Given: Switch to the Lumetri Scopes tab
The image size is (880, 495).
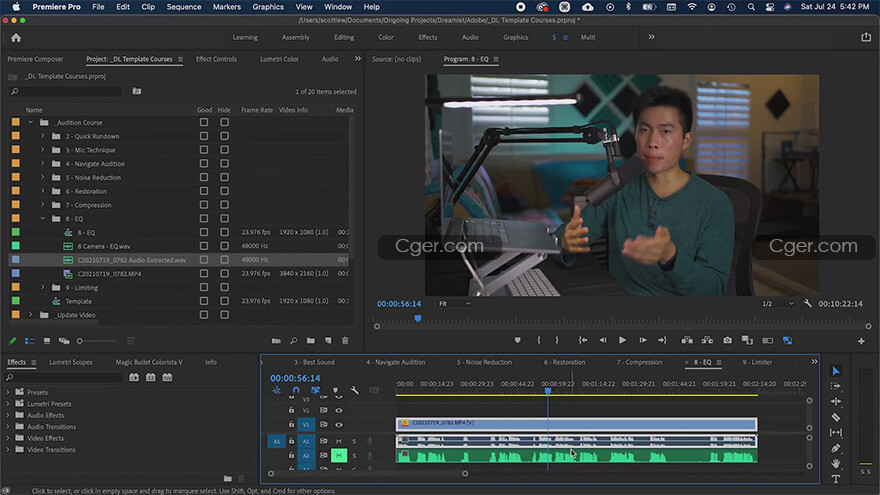Looking at the screenshot, I should pyautogui.click(x=71, y=362).
